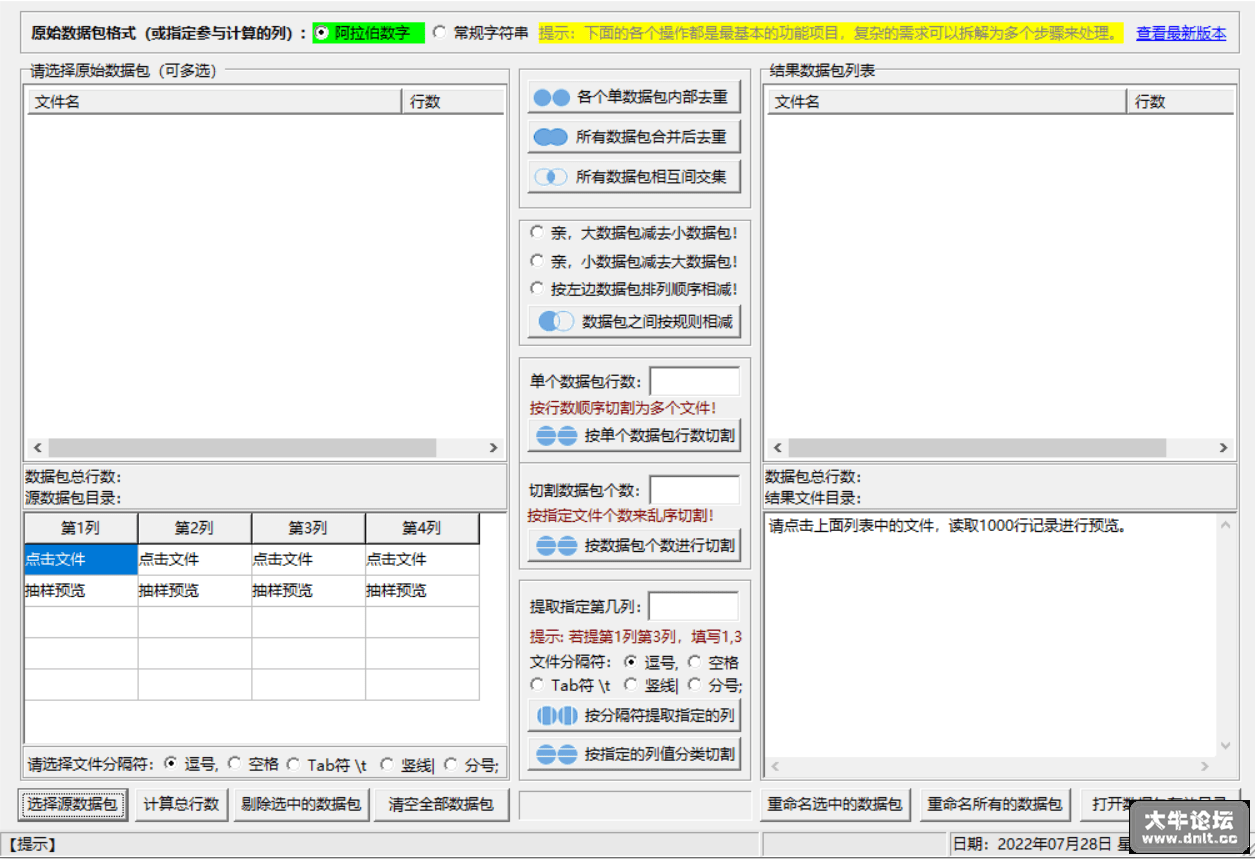Screen dimensions: 1255x859
Task: Click preview box horizontal scrollbar right arrow
Action: coord(1205,767)
